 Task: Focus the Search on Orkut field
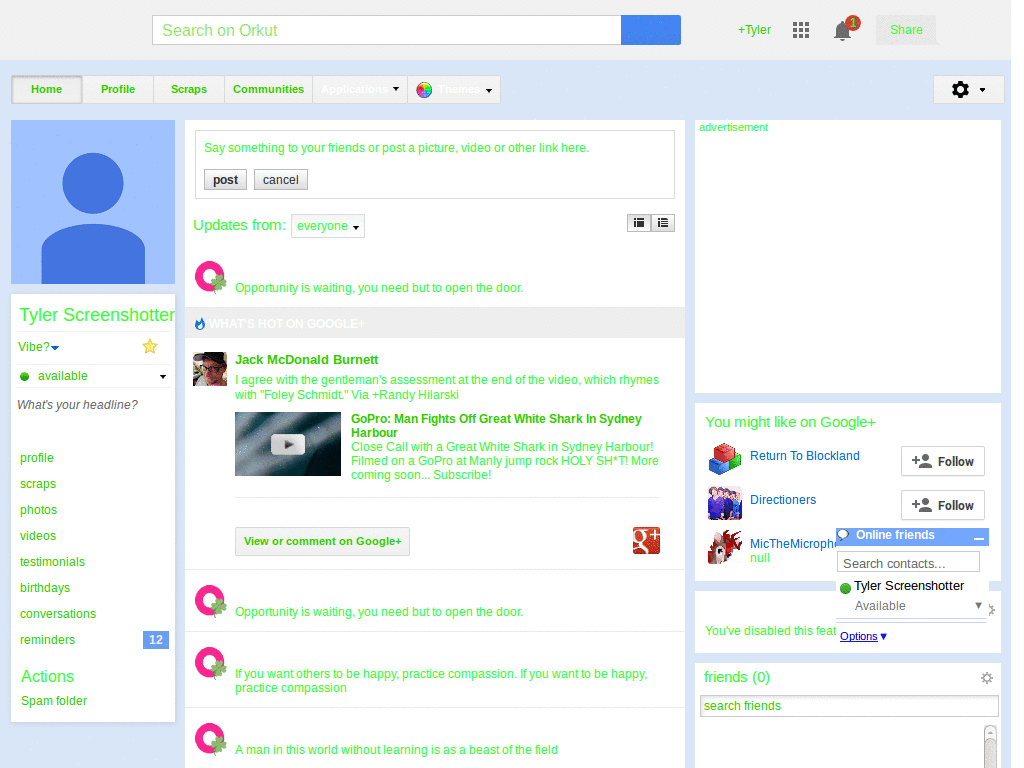387,30
